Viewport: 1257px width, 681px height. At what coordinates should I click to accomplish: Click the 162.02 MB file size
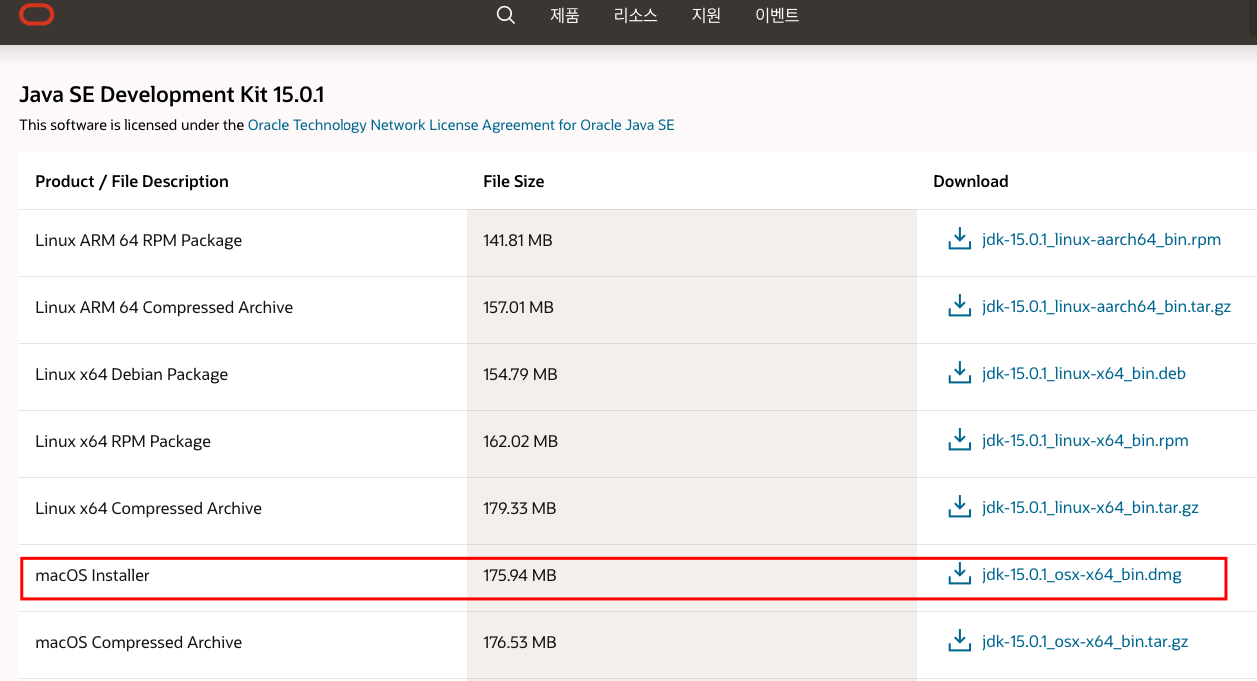click(520, 441)
